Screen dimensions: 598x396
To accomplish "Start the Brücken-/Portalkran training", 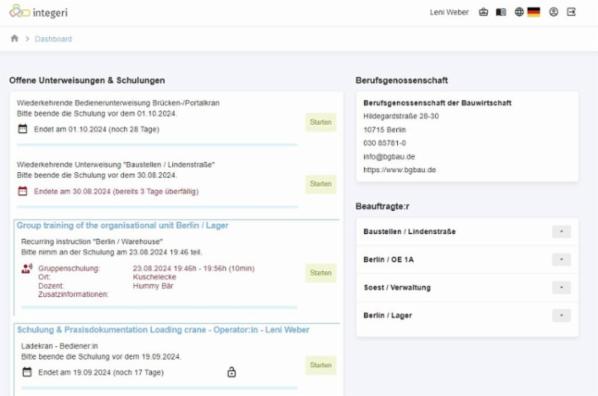I will (x=320, y=122).
